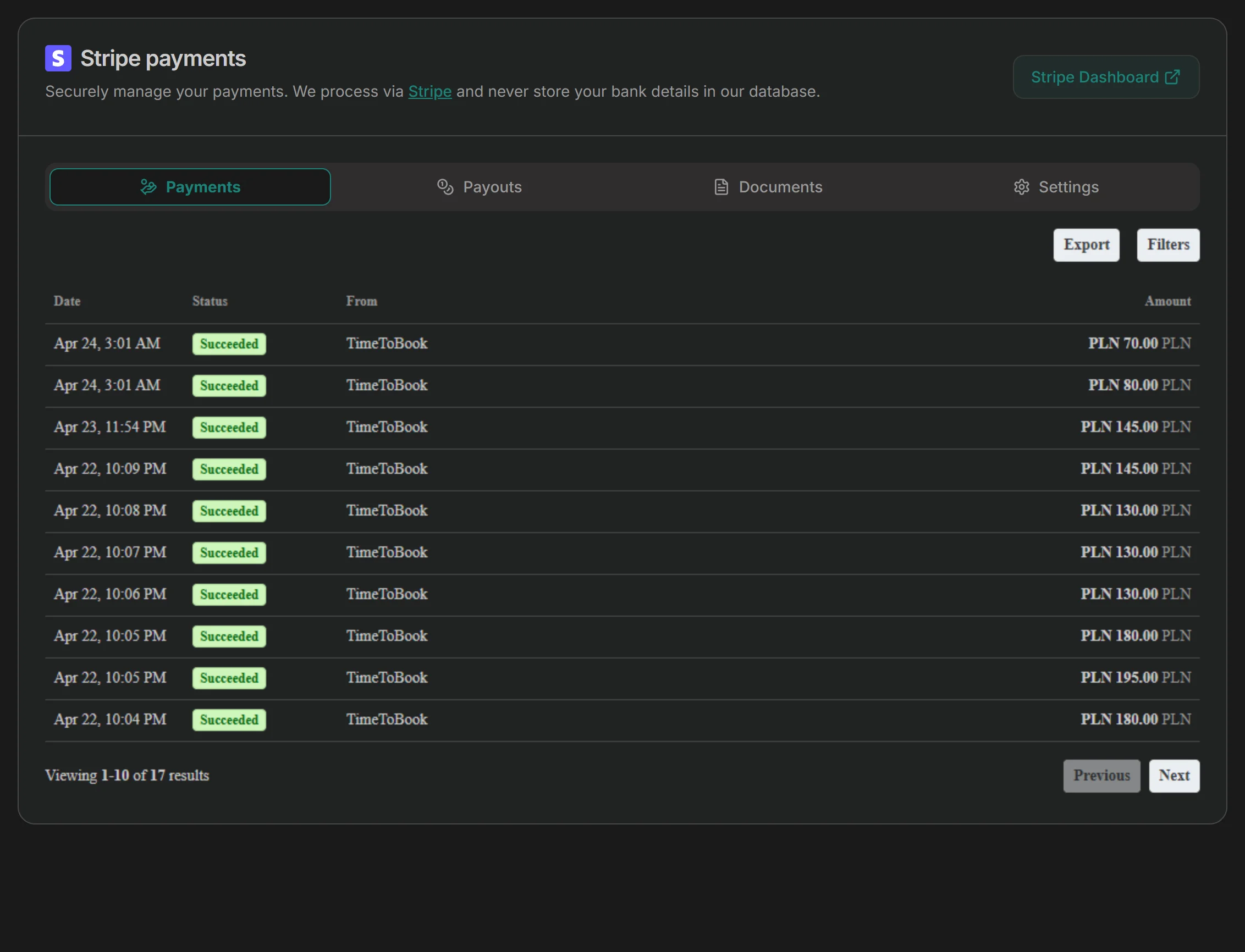Image resolution: width=1245 pixels, height=952 pixels.
Task: Click the Status column header
Action: [x=210, y=301]
